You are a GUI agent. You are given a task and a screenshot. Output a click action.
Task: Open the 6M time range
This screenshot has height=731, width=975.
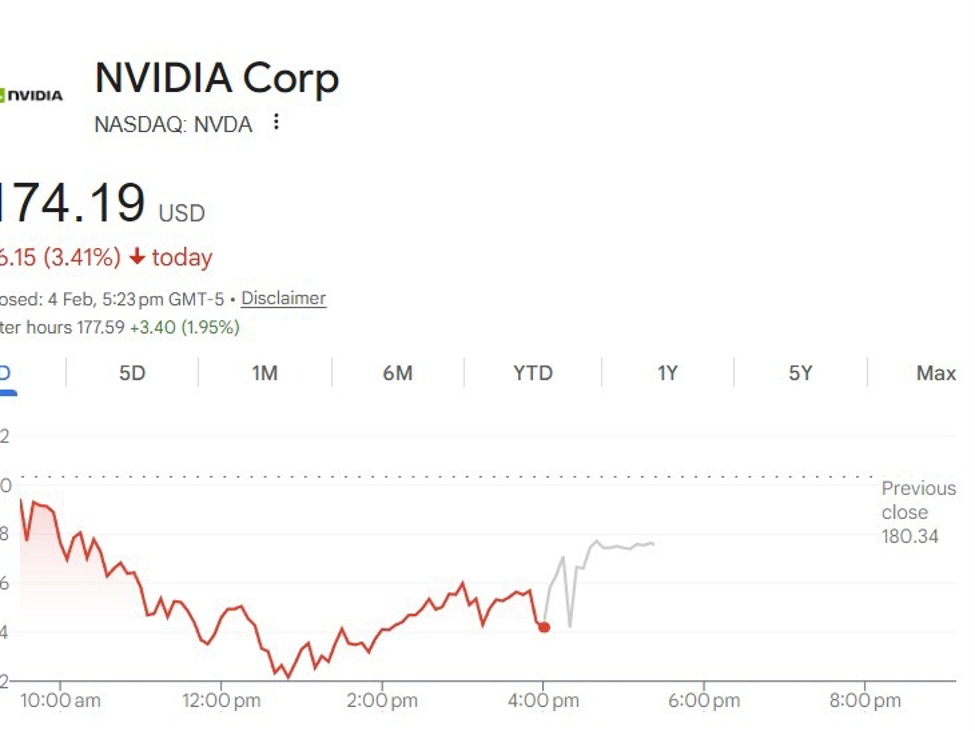point(398,373)
